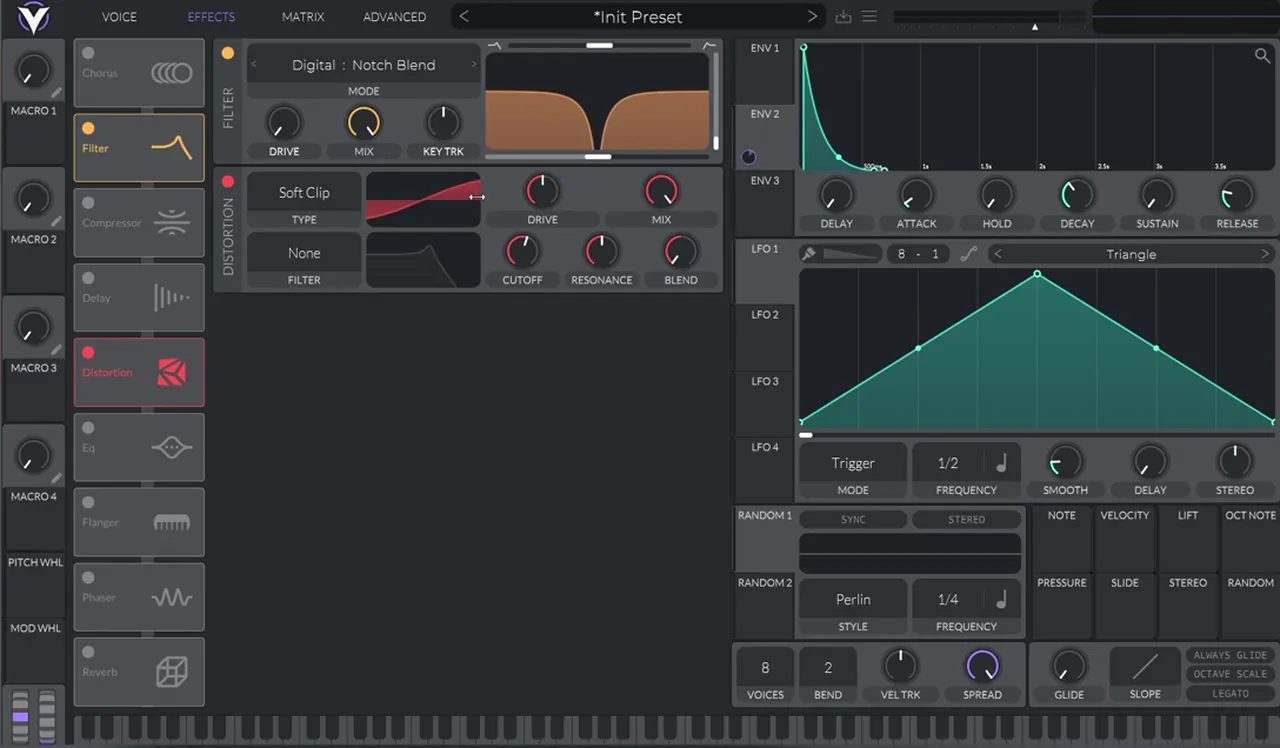Toggle the Random SYNC button

(853, 519)
